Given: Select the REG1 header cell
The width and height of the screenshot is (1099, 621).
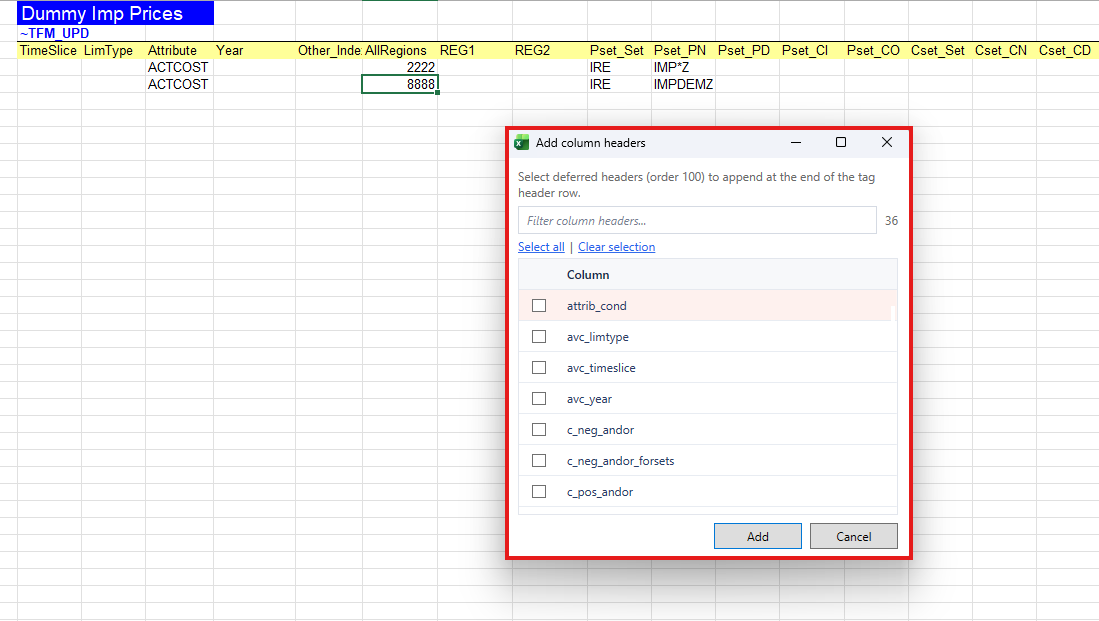Looking at the screenshot, I should 475,50.
